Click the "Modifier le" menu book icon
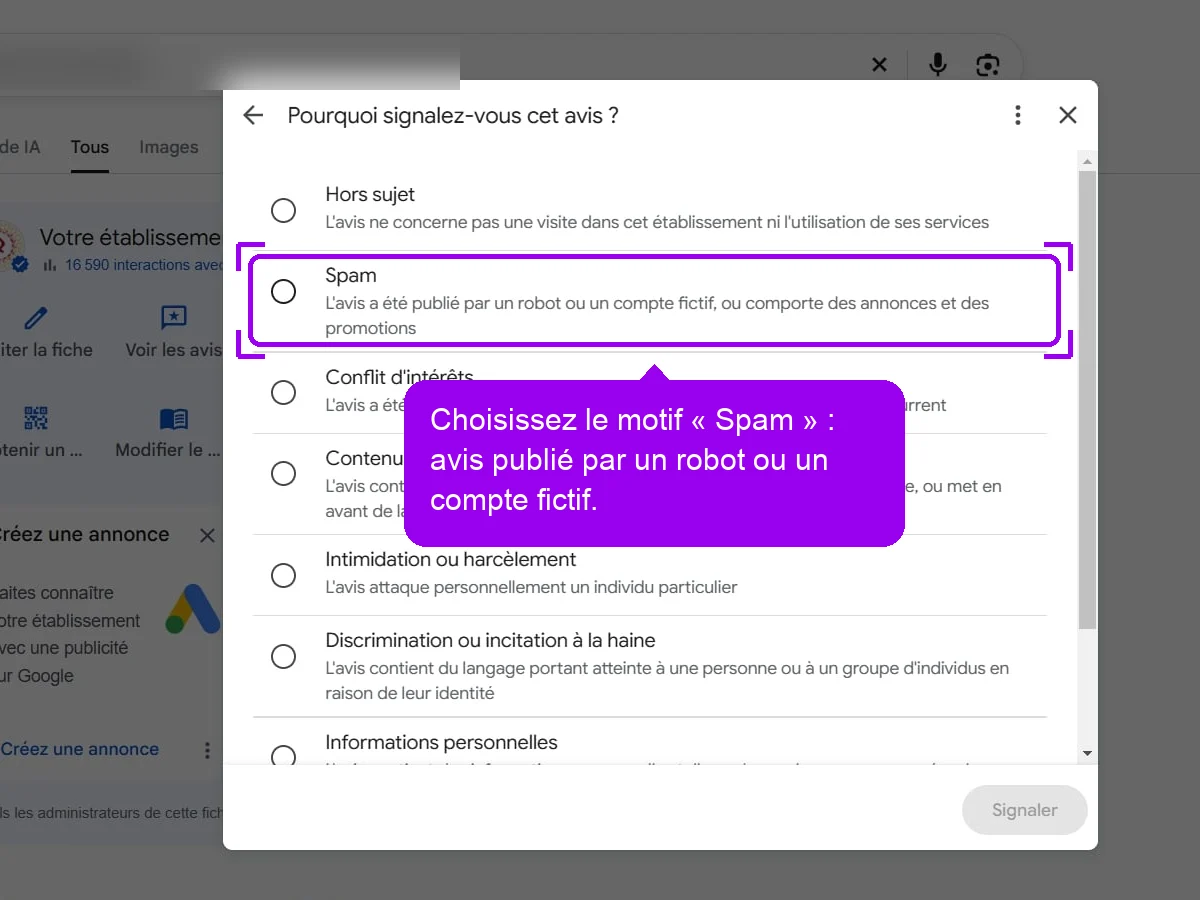The image size is (1200, 900). 174,418
